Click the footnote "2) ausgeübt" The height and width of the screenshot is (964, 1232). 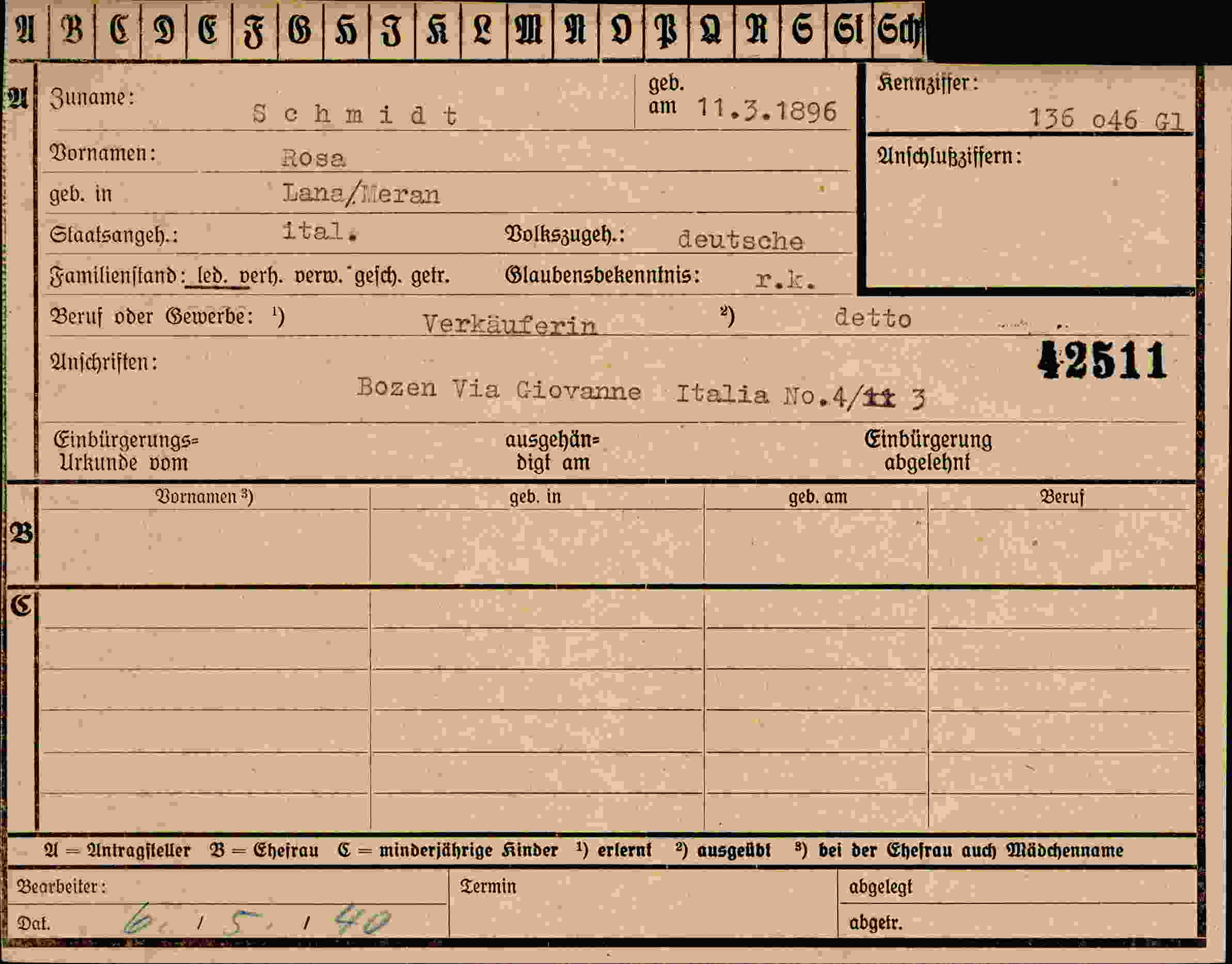coord(722,850)
